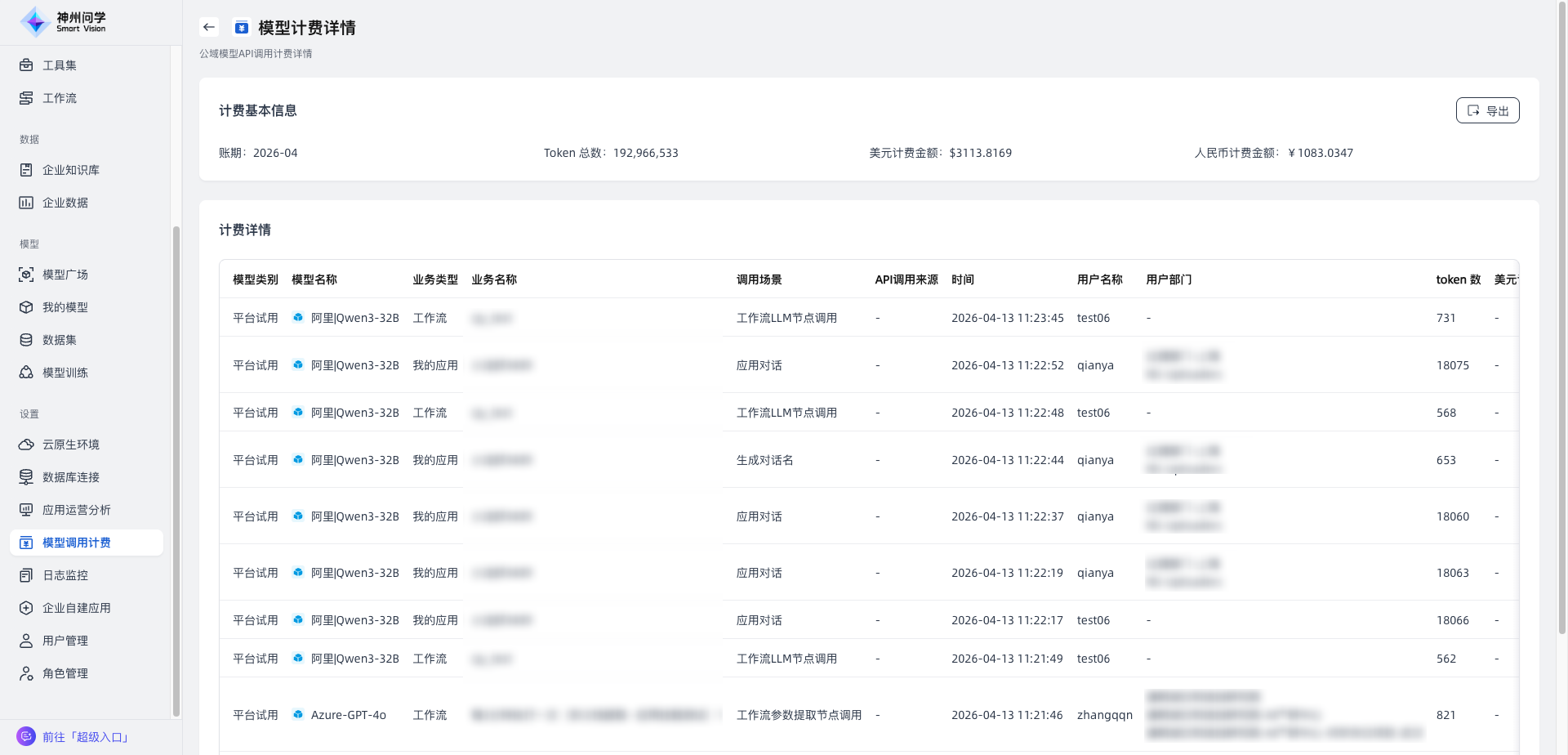This screenshot has height=755, width=1568.
Task: Open 用户管理 in settings section
Action: 65,641
